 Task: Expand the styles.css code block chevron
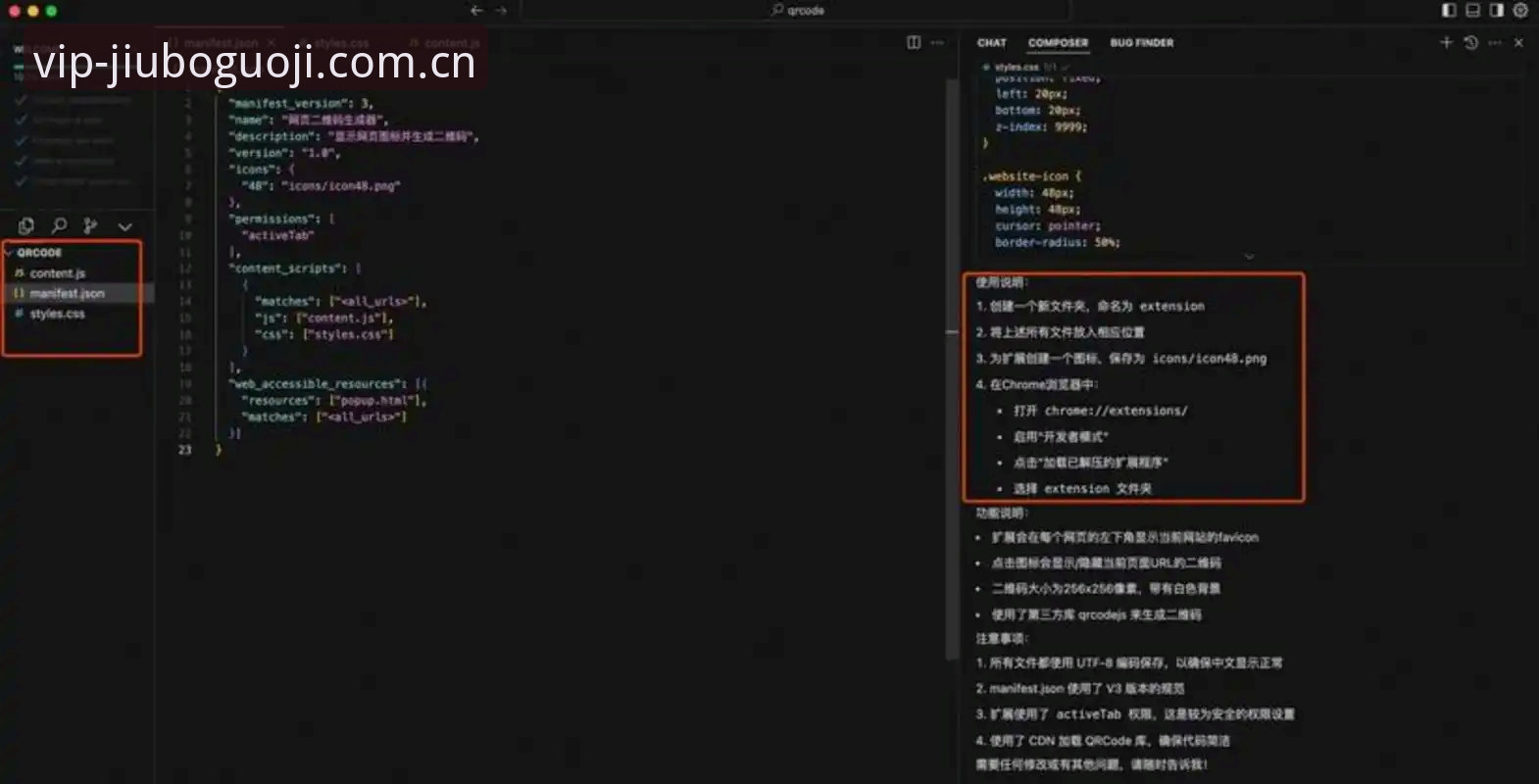point(1249,257)
